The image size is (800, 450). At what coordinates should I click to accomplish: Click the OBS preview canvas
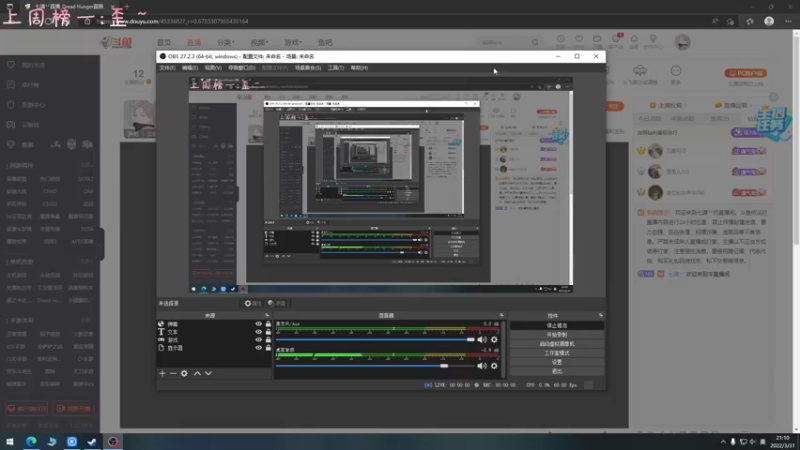tap(381, 185)
